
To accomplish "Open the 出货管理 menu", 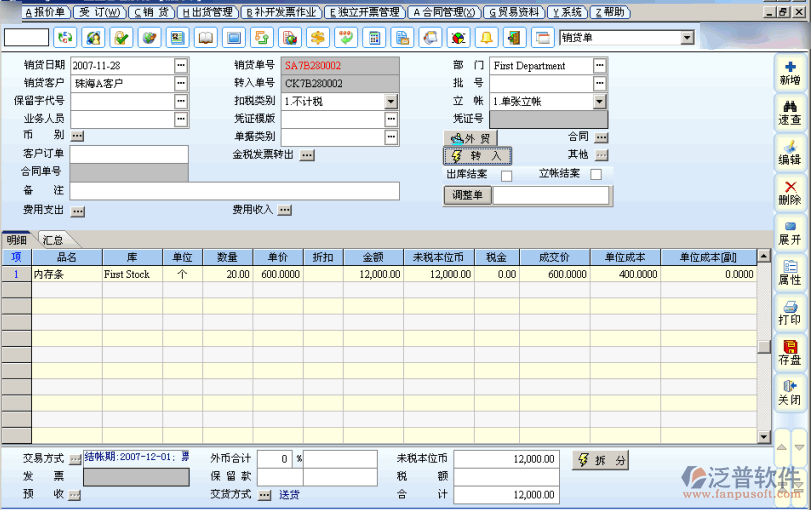I will [x=208, y=12].
